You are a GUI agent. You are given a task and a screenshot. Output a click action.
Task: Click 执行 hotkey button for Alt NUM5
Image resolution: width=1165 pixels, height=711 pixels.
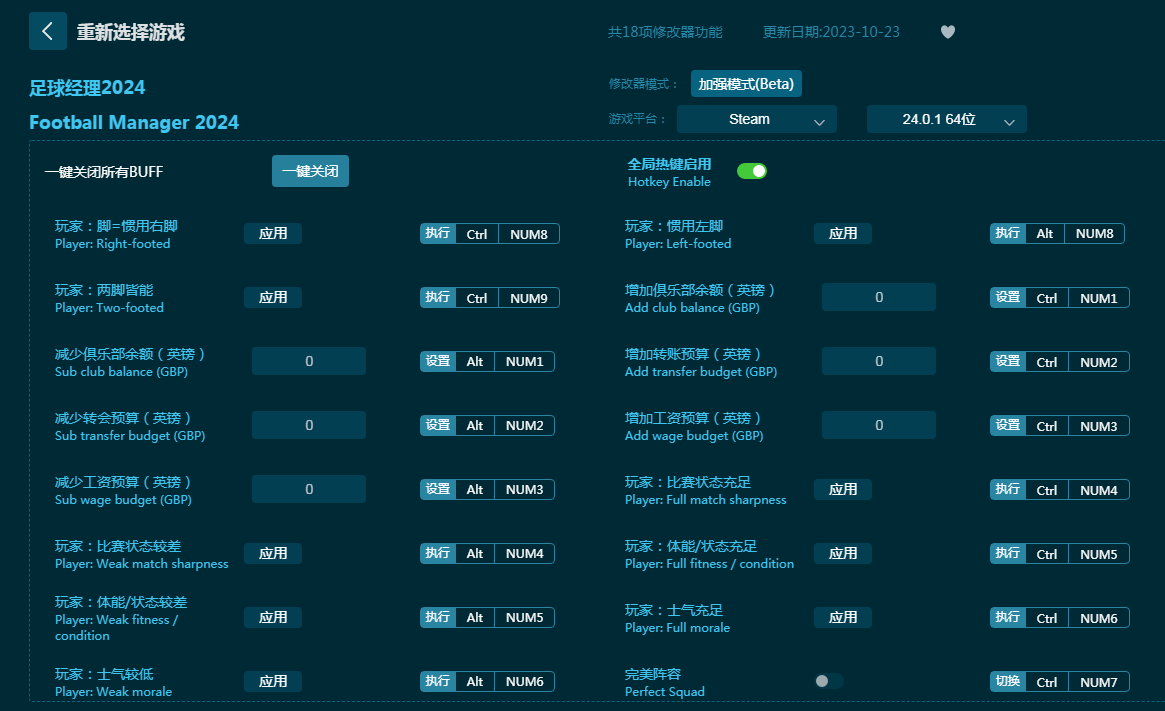pos(438,617)
